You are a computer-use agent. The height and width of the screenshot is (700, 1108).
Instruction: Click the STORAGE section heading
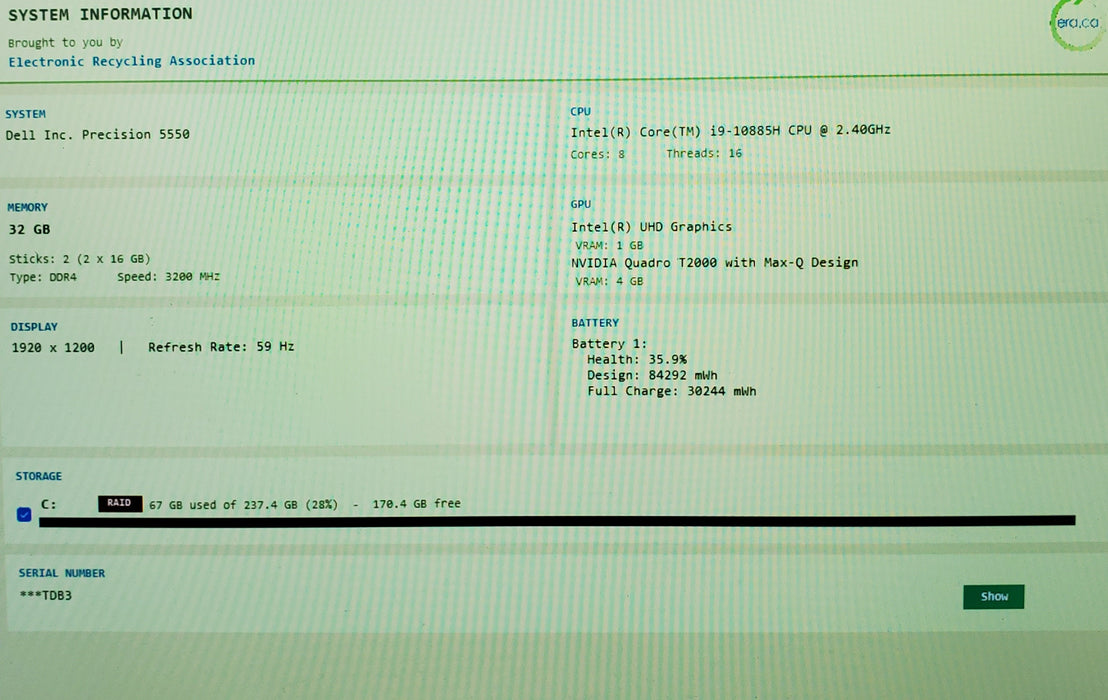click(x=39, y=476)
